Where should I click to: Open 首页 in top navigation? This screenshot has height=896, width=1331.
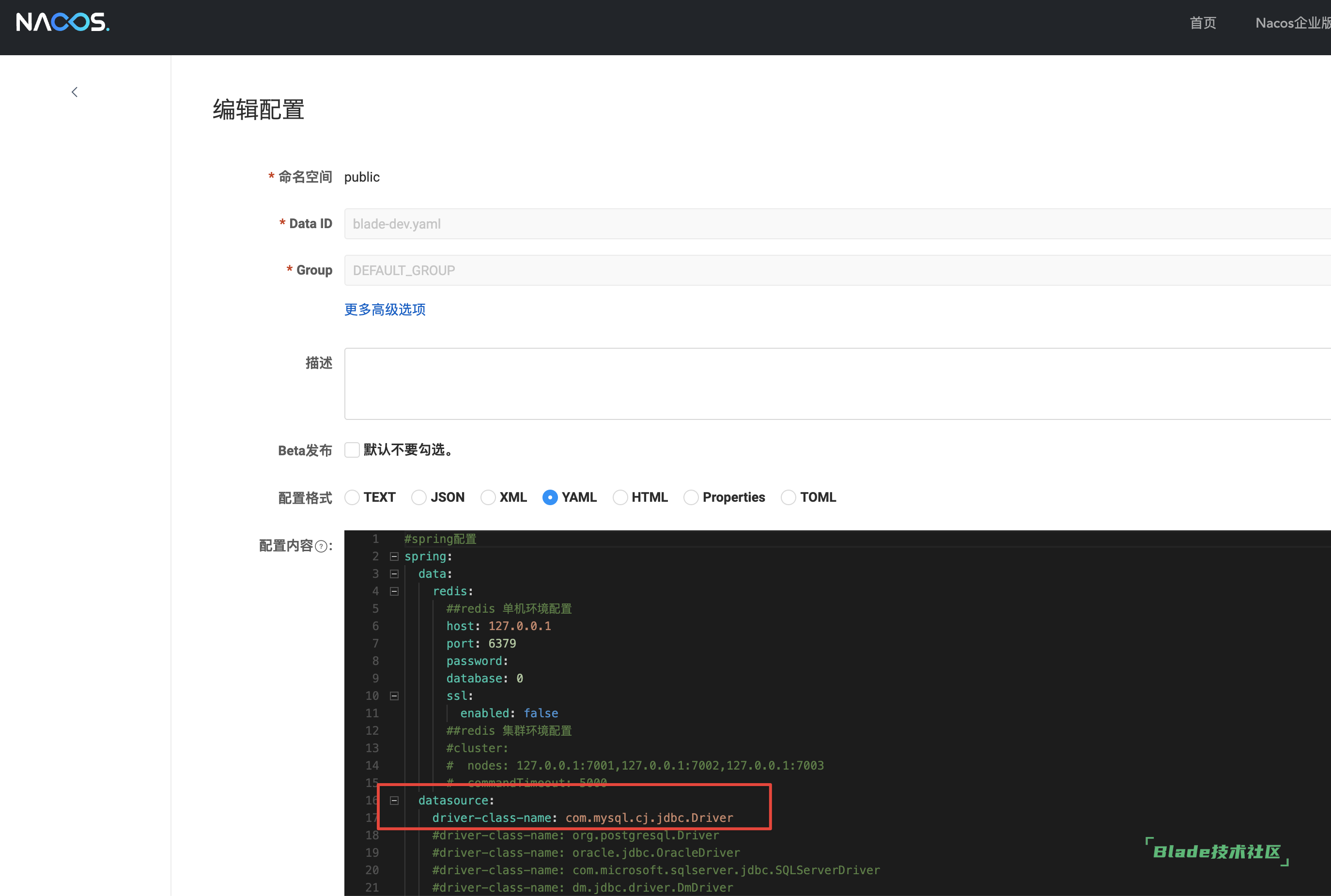click(x=1203, y=23)
